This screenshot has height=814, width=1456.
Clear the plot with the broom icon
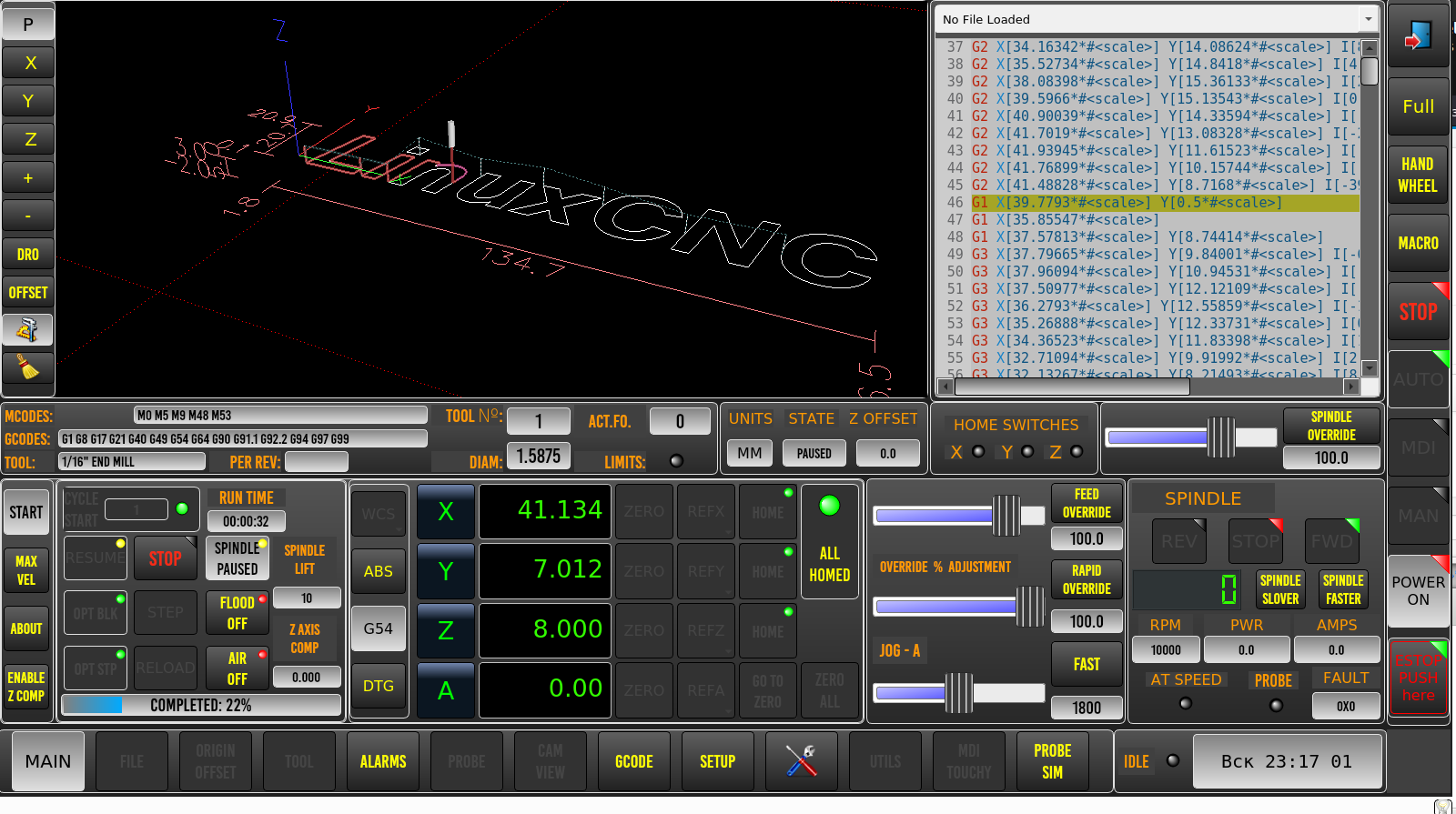point(27,368)
